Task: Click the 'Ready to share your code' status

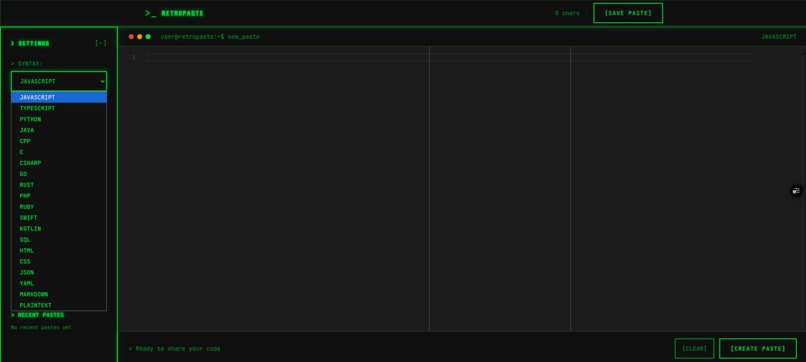Action: click(x=174, y=349)
